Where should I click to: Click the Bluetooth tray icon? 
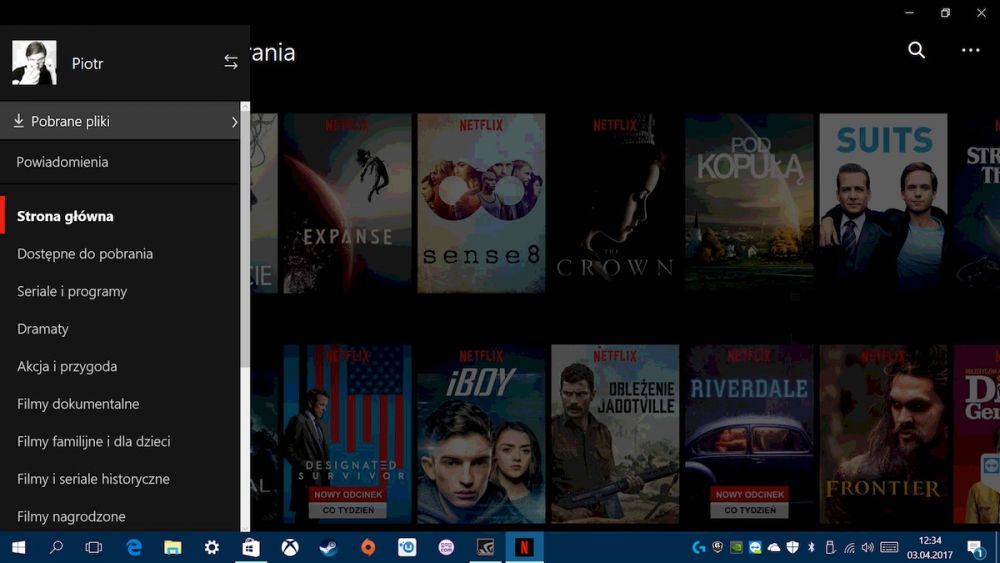(811, 547)
